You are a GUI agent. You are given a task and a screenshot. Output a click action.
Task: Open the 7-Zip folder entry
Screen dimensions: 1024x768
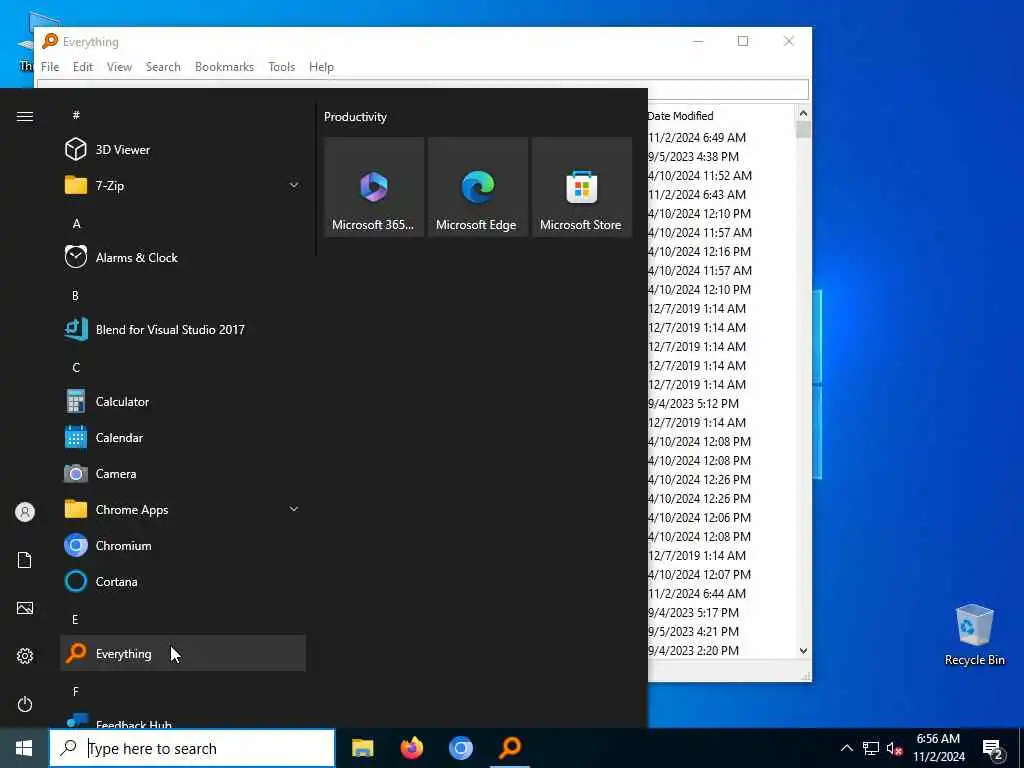(x=183, y=185)
